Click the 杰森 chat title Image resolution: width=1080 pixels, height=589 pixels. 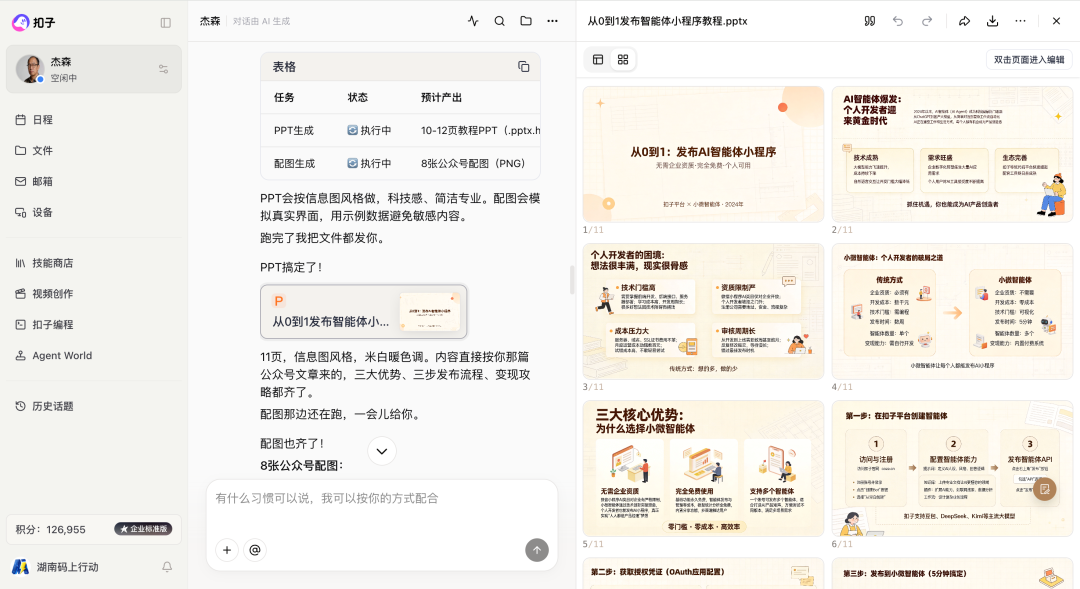[210, 21]
